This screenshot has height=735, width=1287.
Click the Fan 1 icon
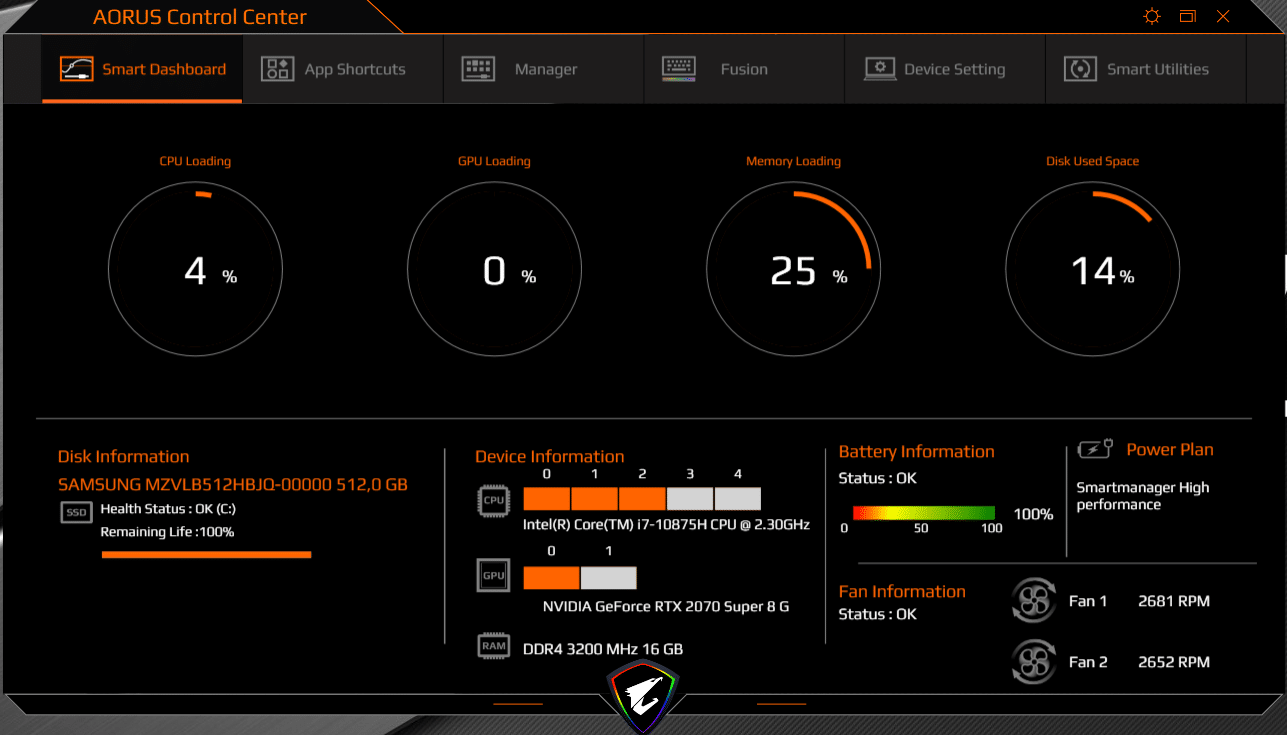point(1033,601)
